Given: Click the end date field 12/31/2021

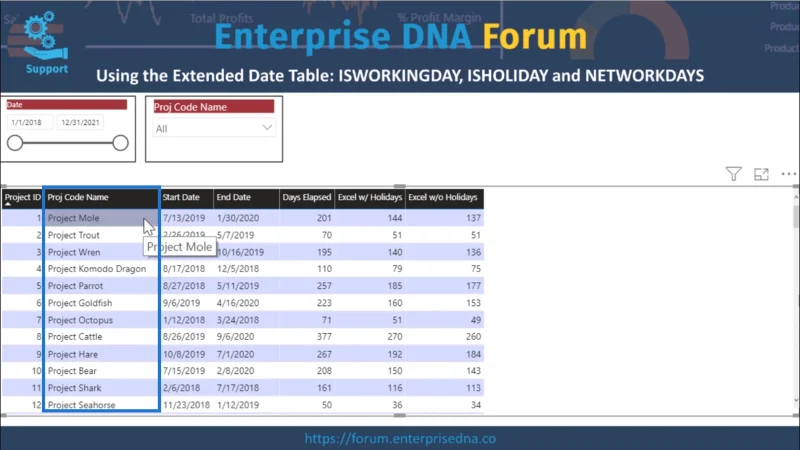Looking at the screenshot, I should [81, 122].
